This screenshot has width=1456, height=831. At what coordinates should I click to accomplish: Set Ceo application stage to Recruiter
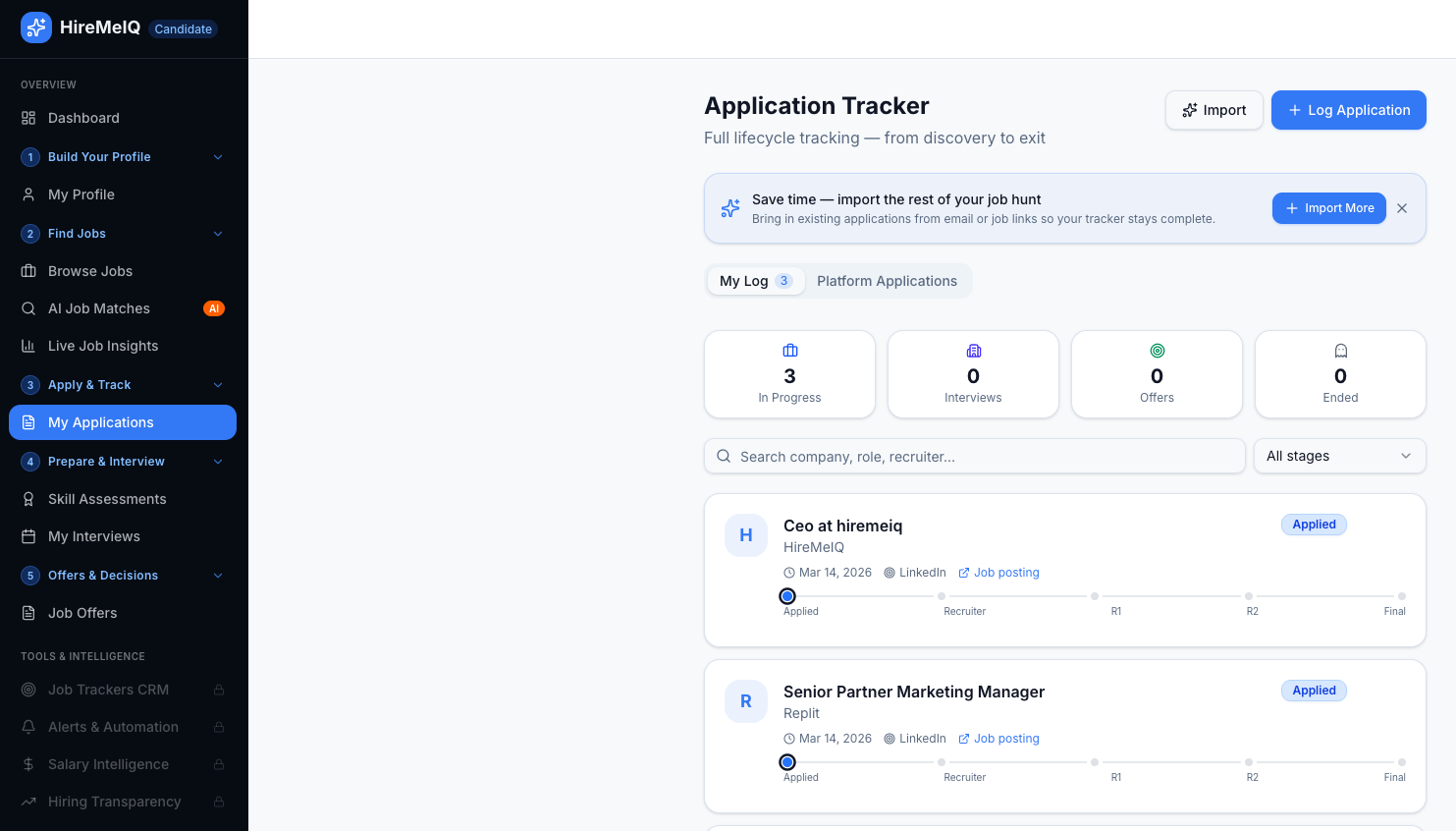(x=942, y=596)
